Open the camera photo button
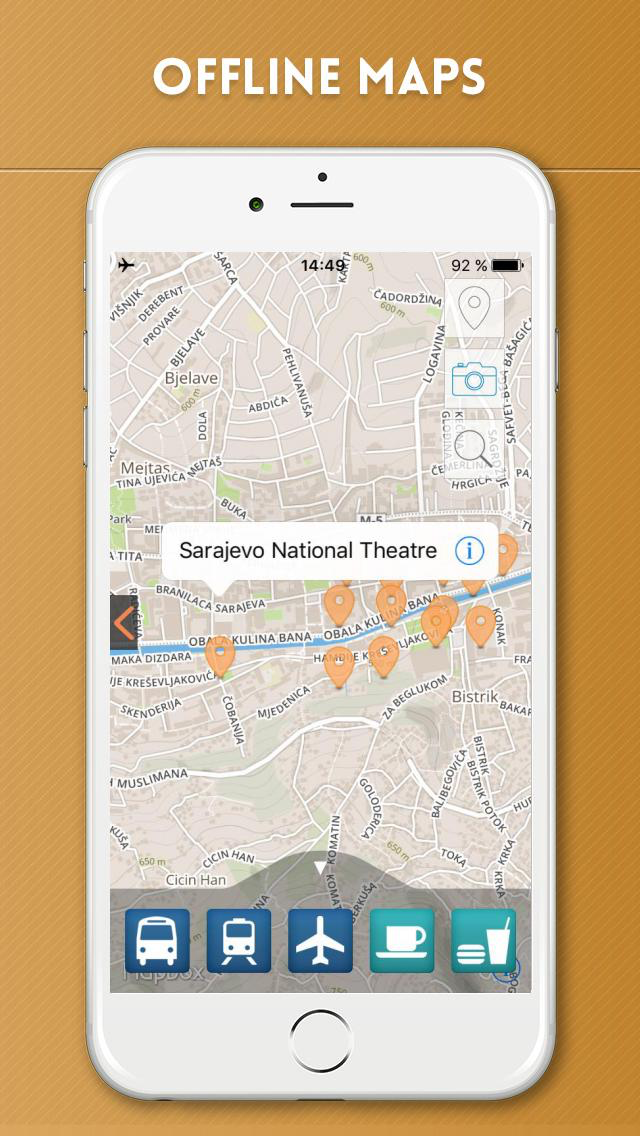The height and width of the screenshot is (1136, 640). (474, 379)
